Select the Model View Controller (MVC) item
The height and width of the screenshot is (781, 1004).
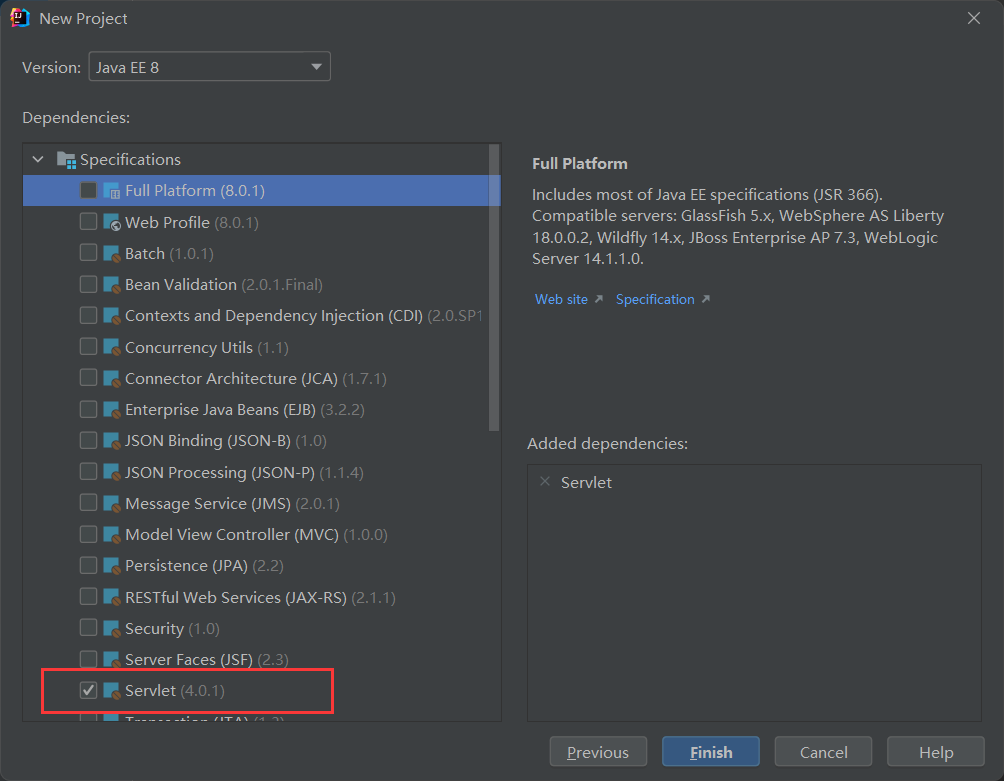(255, 535)
